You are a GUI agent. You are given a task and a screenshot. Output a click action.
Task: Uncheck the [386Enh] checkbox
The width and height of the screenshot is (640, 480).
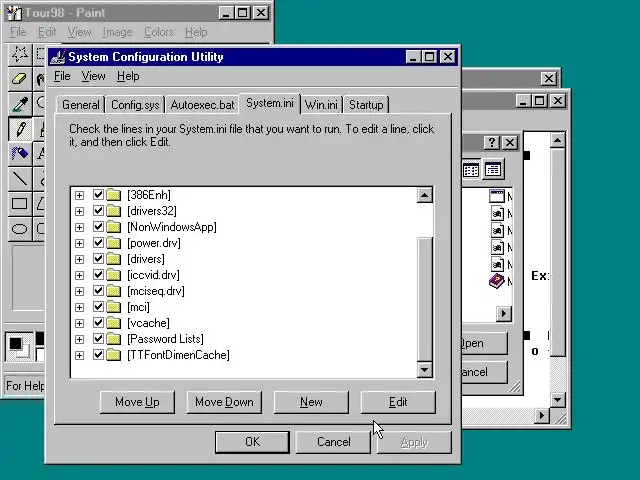pos(98,195)
